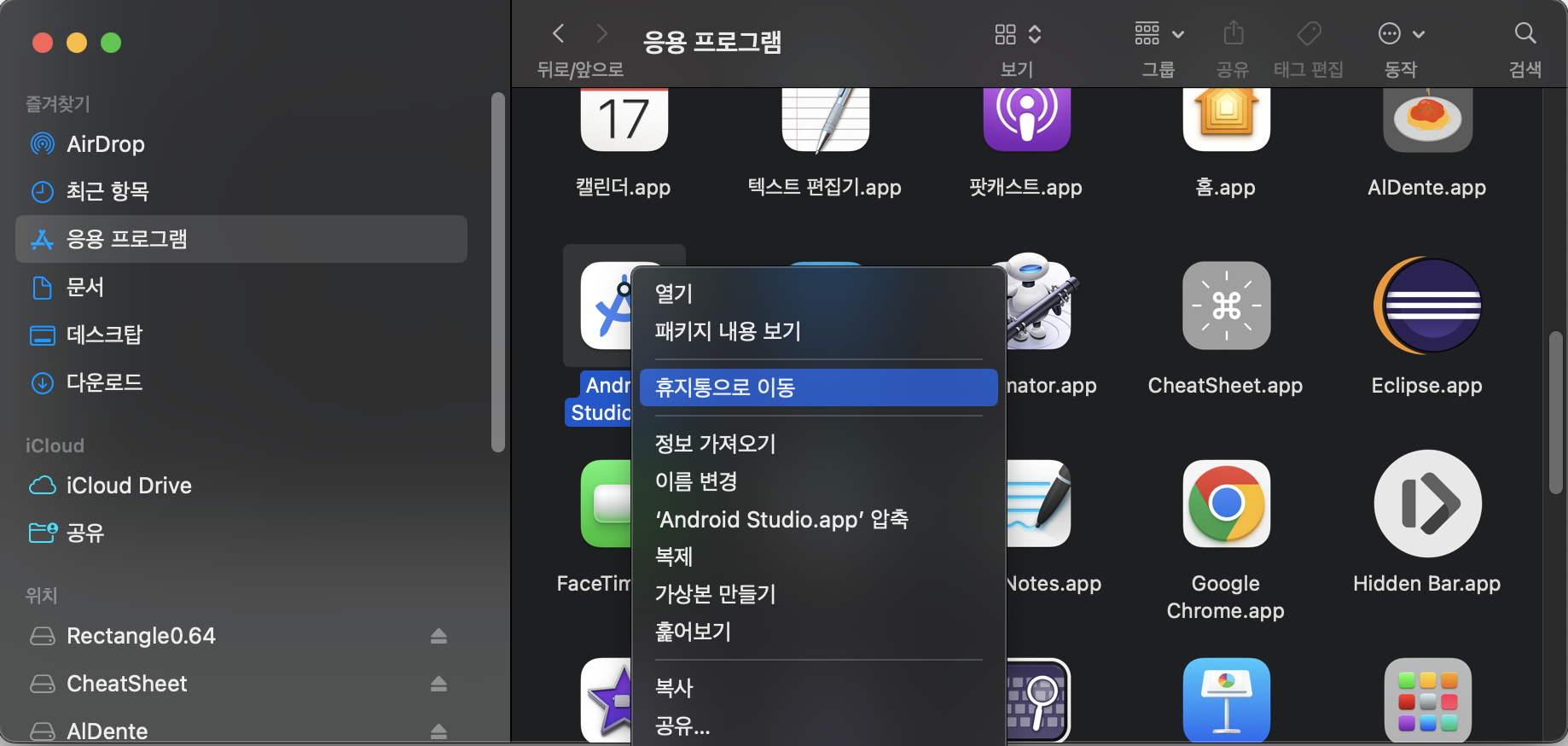
Task: Eject the Rectangle0.64 volume
Action: pyautogui.click(x=438, y=636)
